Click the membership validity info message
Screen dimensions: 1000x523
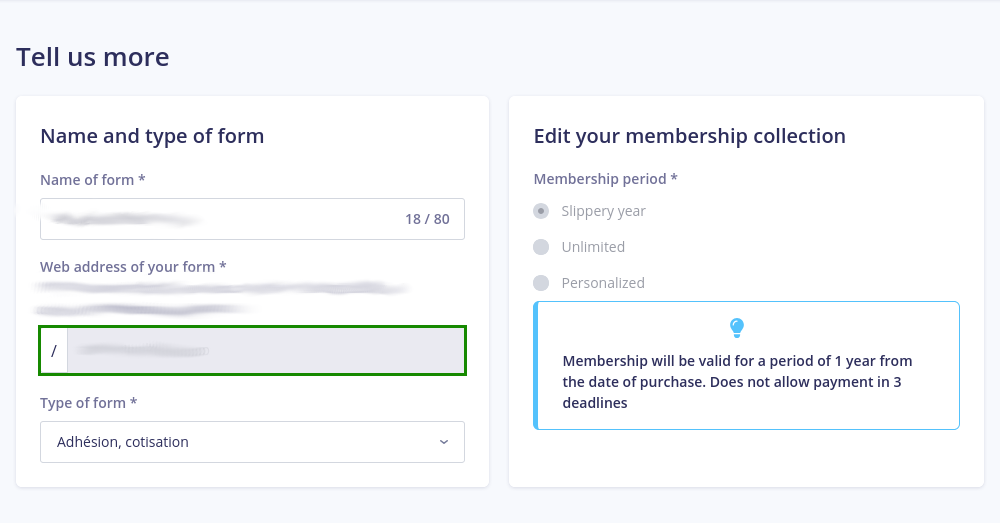click(738, 381)
